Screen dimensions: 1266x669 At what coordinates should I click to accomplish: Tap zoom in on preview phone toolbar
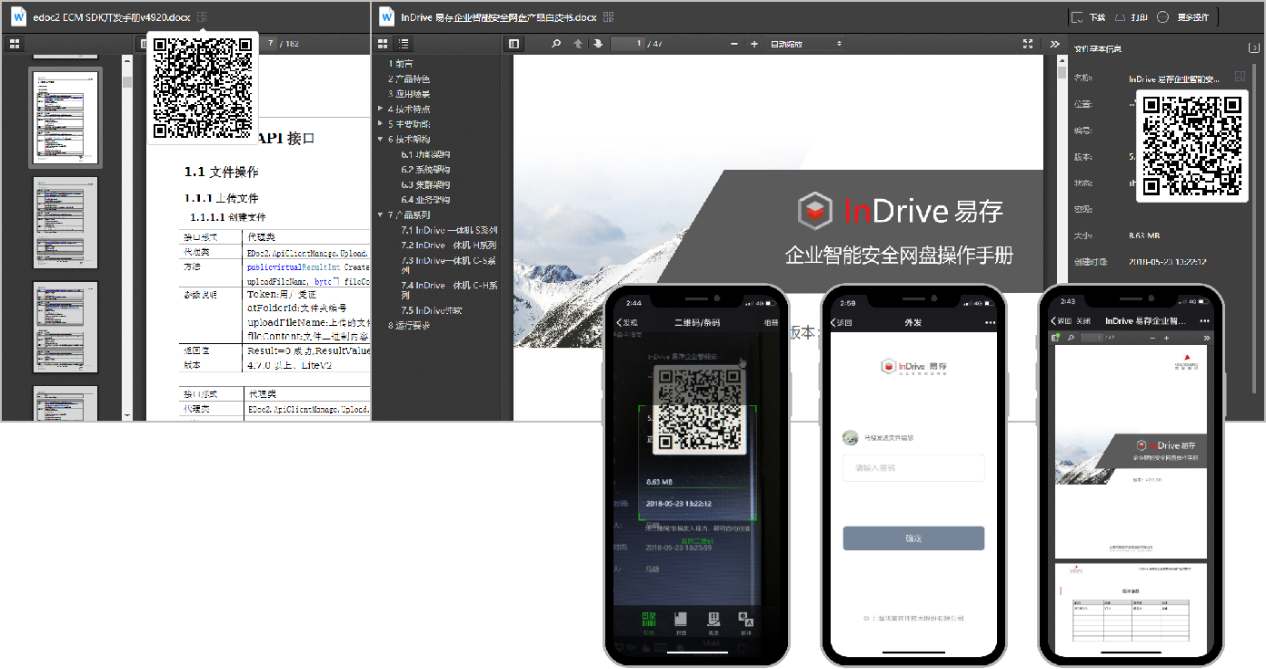[1167, 339]
